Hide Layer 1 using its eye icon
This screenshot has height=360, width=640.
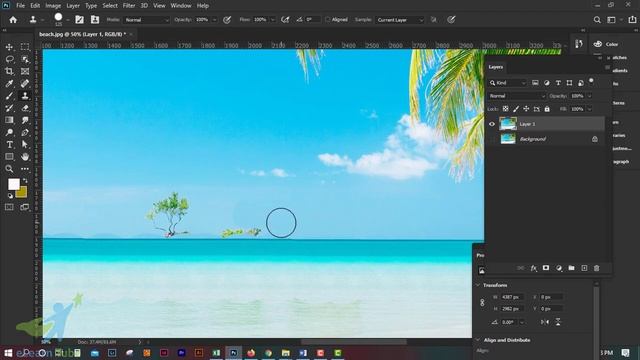coord(492,124)
